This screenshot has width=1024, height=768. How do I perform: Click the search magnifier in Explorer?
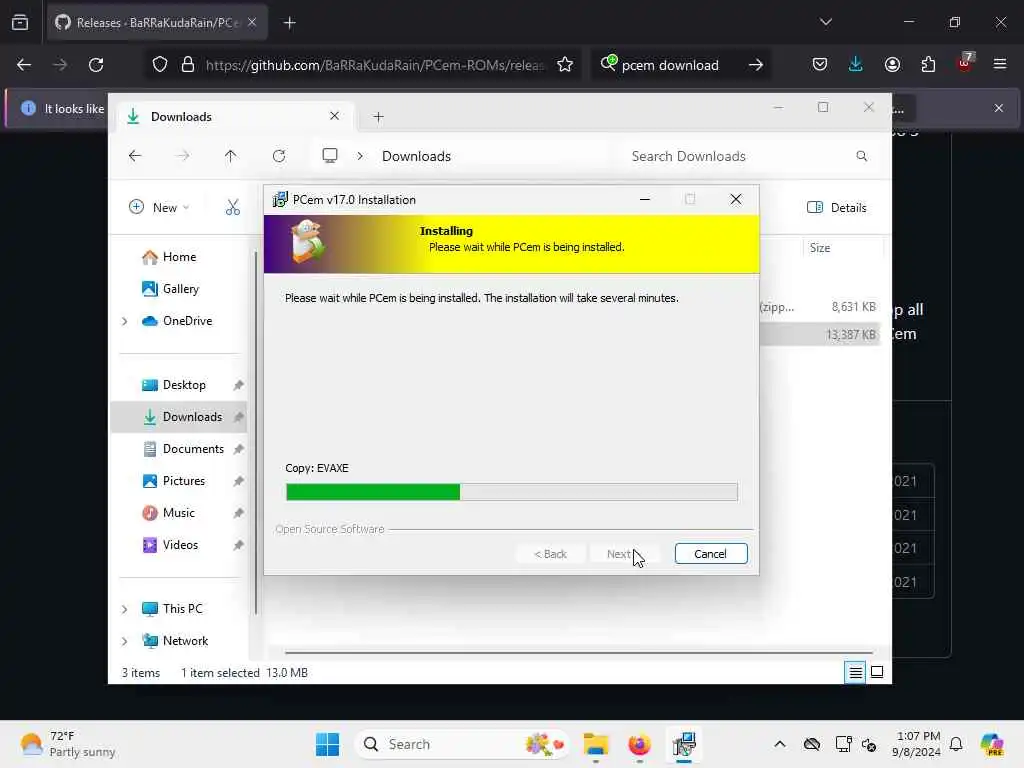pyautogui.click(x=862, y=156)
